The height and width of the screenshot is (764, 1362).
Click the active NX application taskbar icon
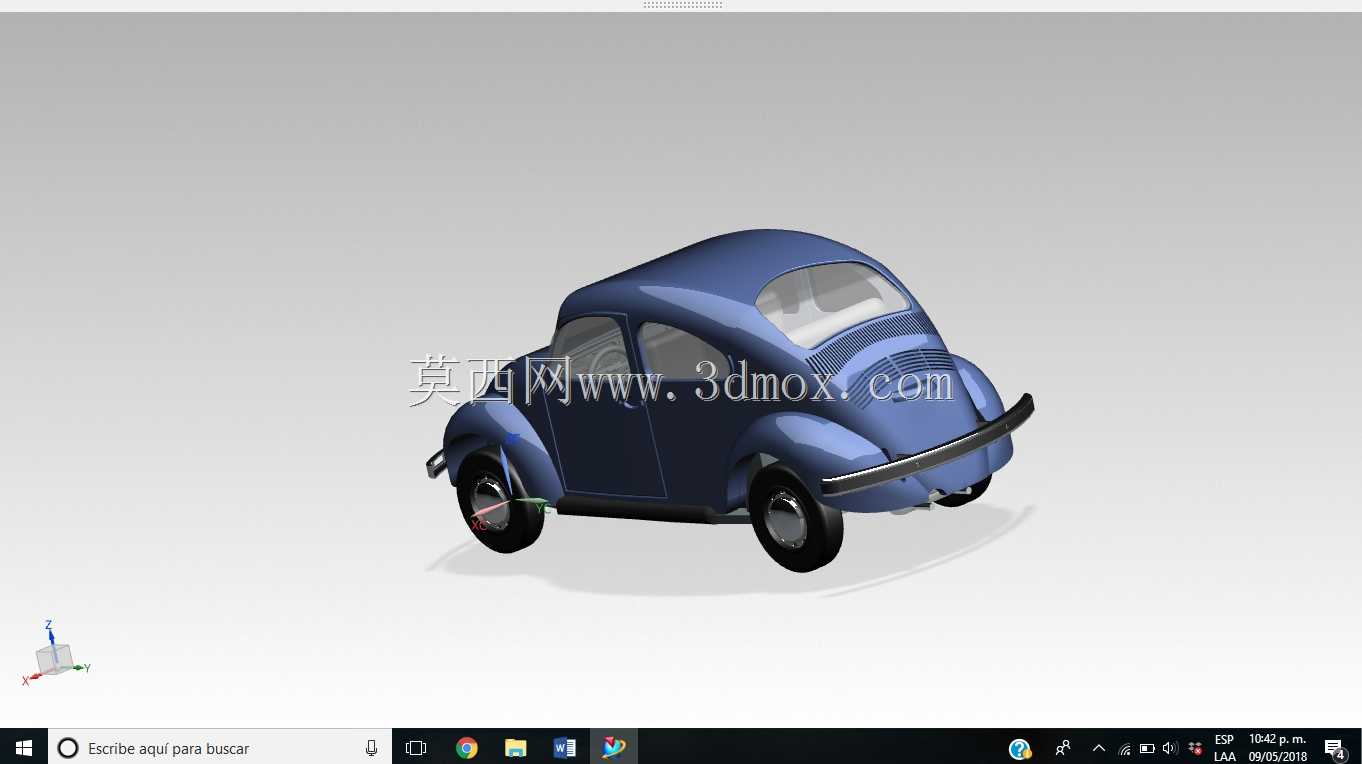(x=613, y=747)
